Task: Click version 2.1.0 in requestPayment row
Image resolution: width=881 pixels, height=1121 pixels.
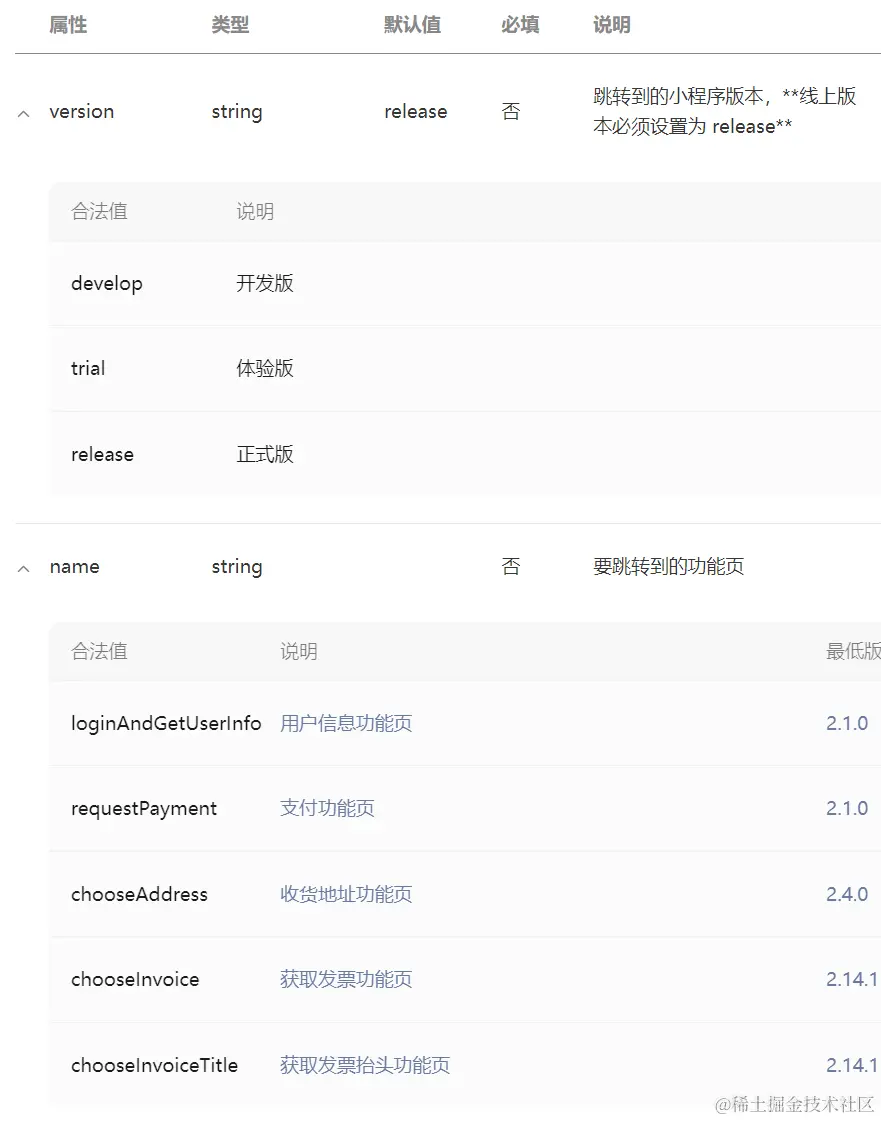Action: click(x=847, y=808)
